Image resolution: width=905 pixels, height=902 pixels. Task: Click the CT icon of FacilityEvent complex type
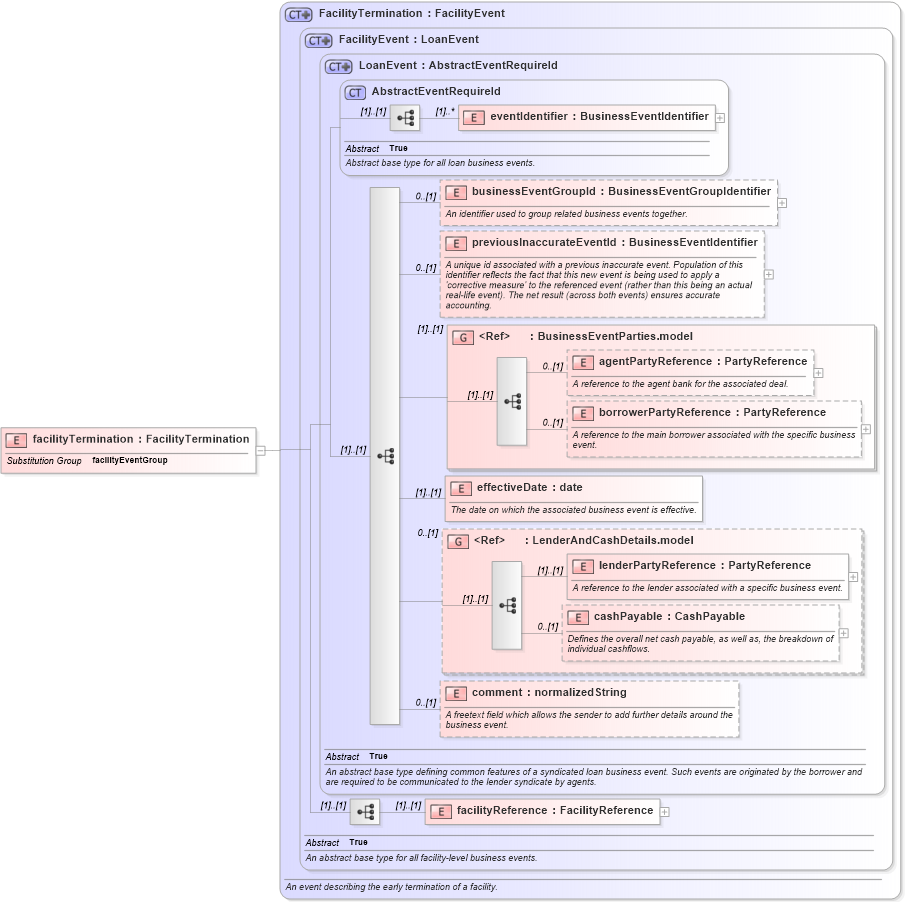point(318,39)
